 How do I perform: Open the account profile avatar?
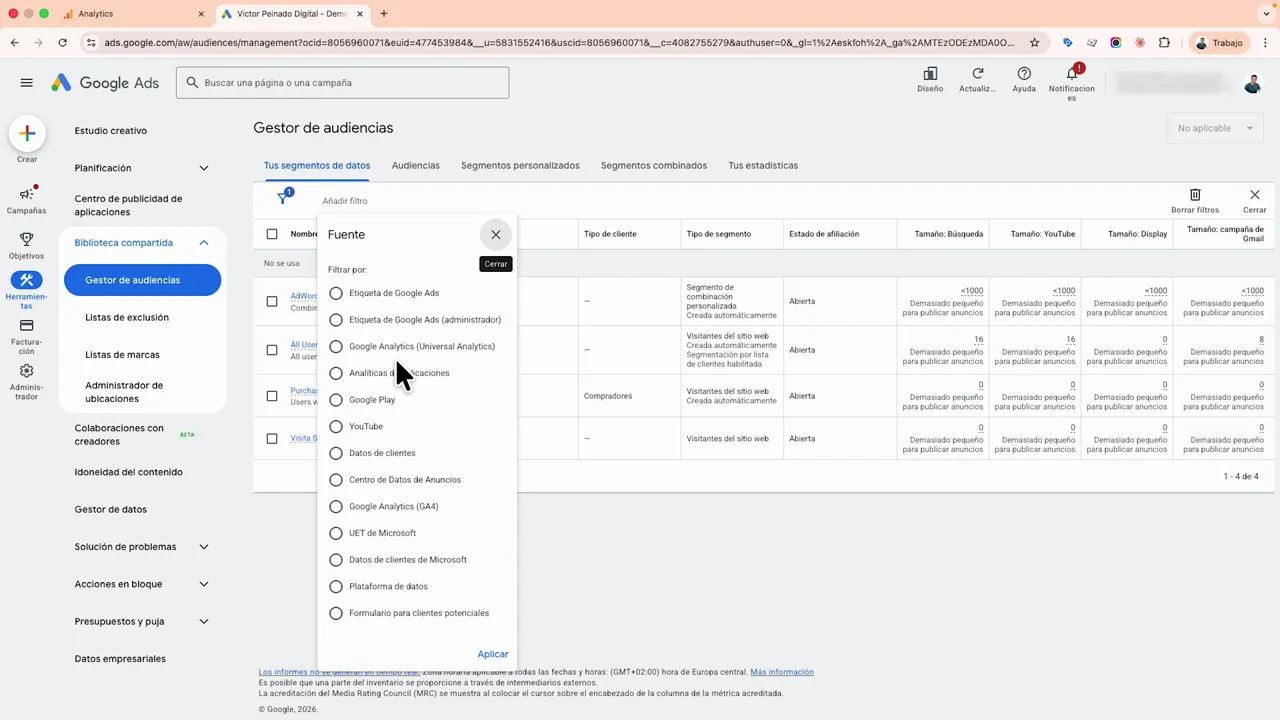point(1253,83)
